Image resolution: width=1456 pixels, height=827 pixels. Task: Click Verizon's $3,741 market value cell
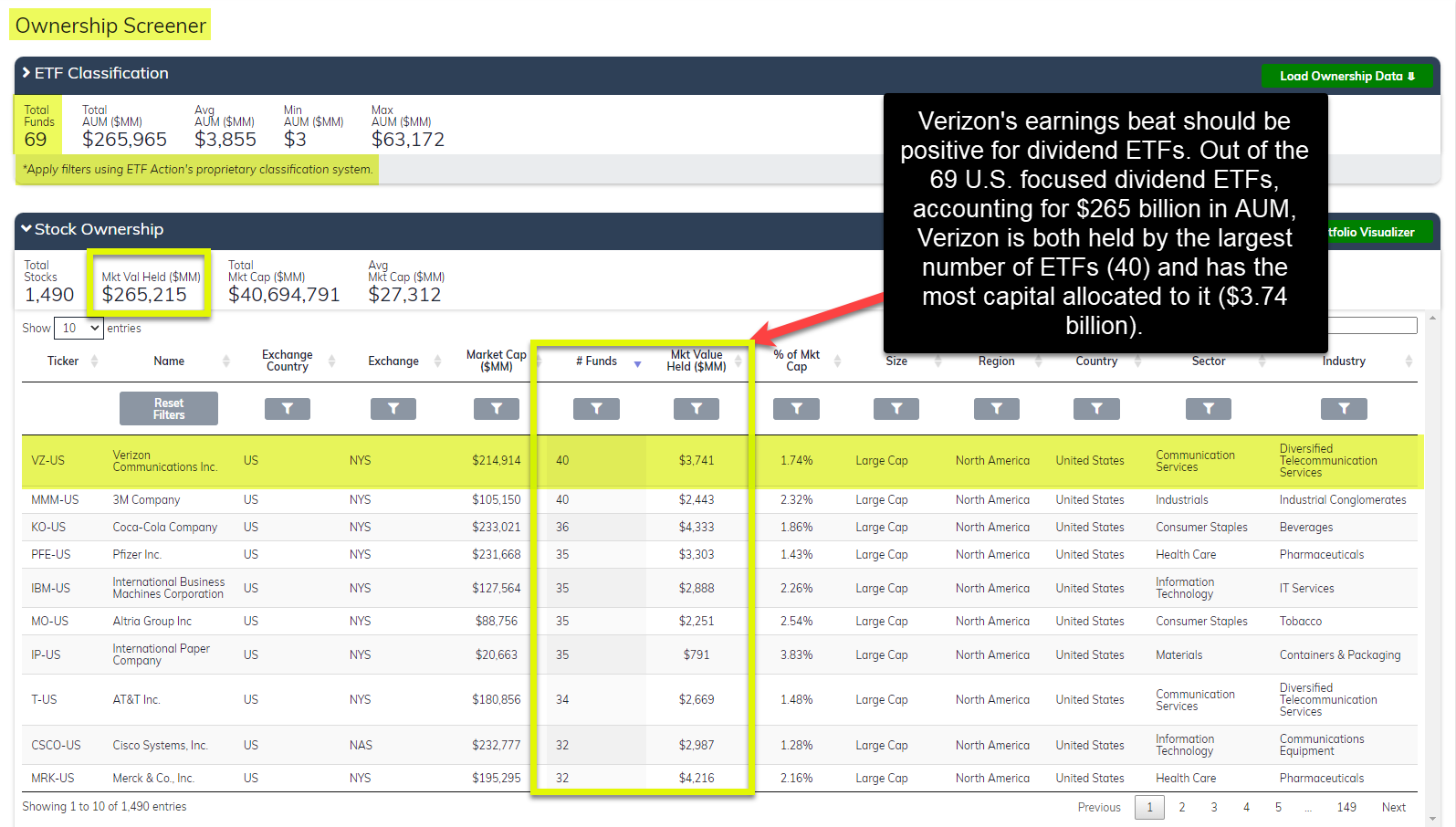tap(697, 461)
